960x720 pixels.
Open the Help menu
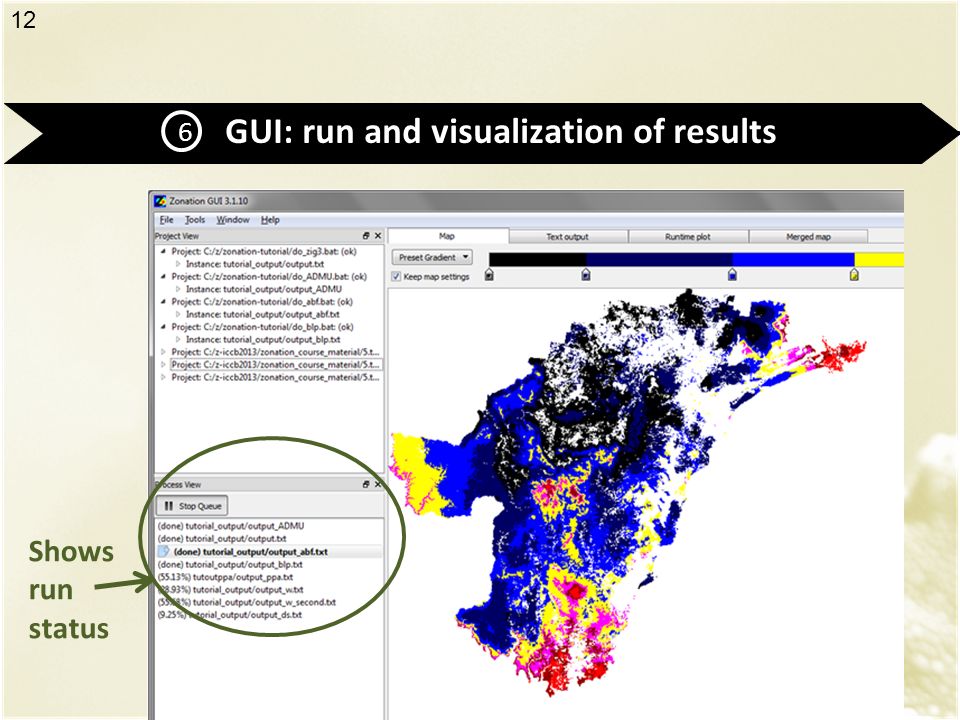click(270, 220)
